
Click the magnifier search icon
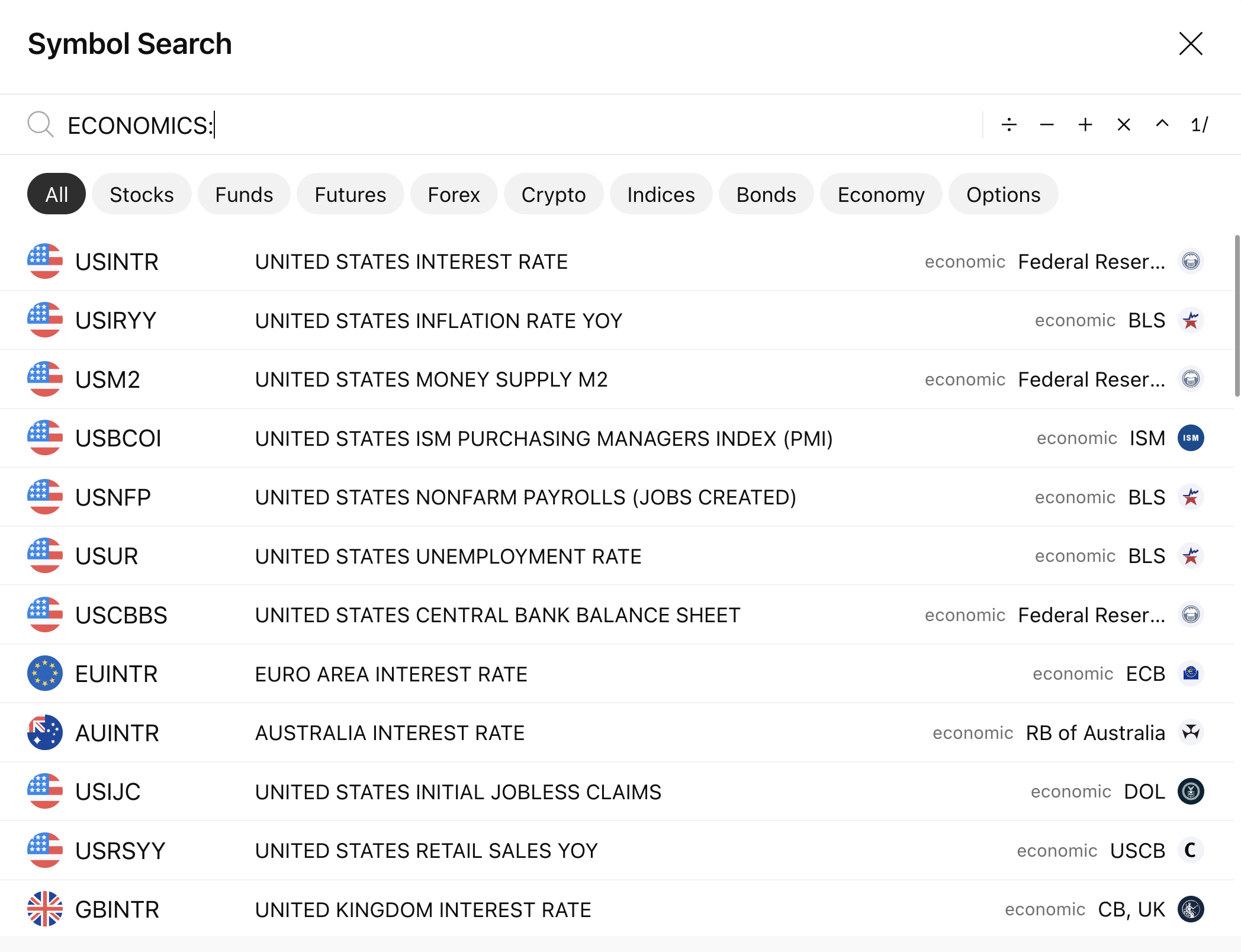click(x=40, y=125)
